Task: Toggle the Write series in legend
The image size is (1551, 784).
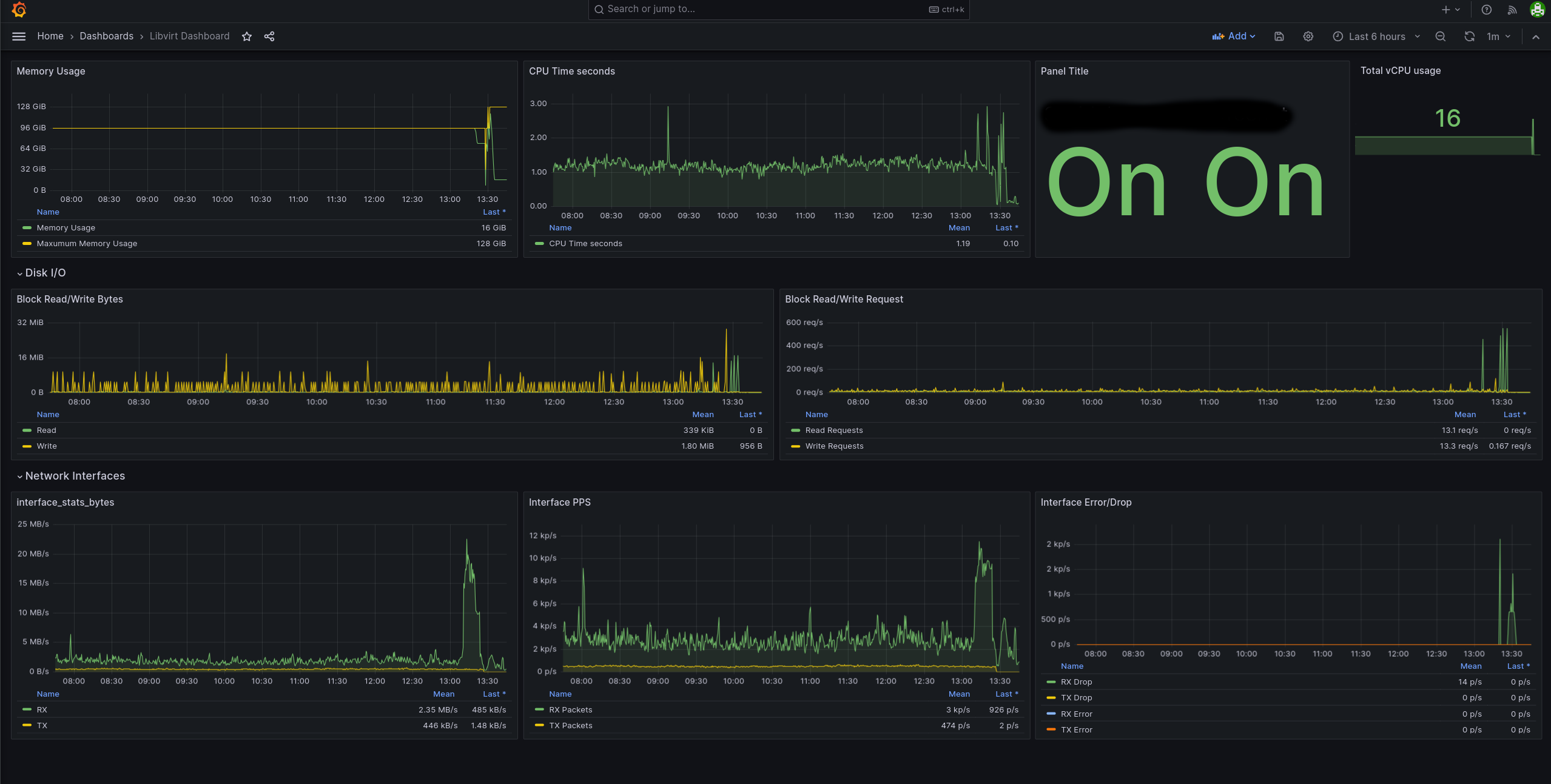Action: pos(47,446)
